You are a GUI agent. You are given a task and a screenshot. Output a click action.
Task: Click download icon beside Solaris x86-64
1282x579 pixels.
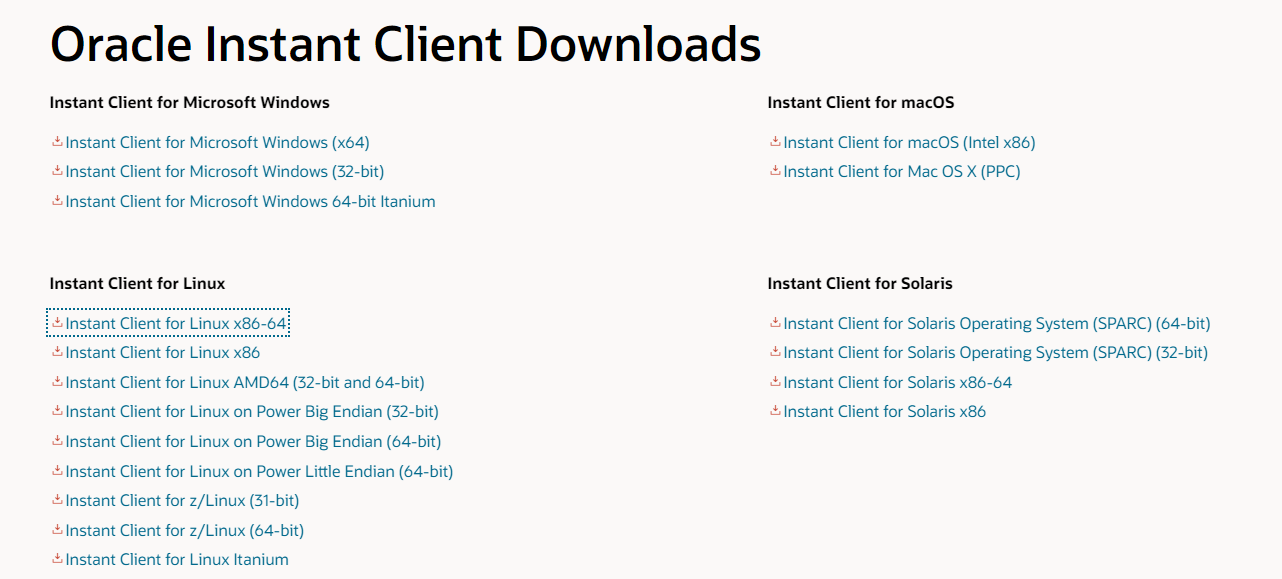[775, 382]
